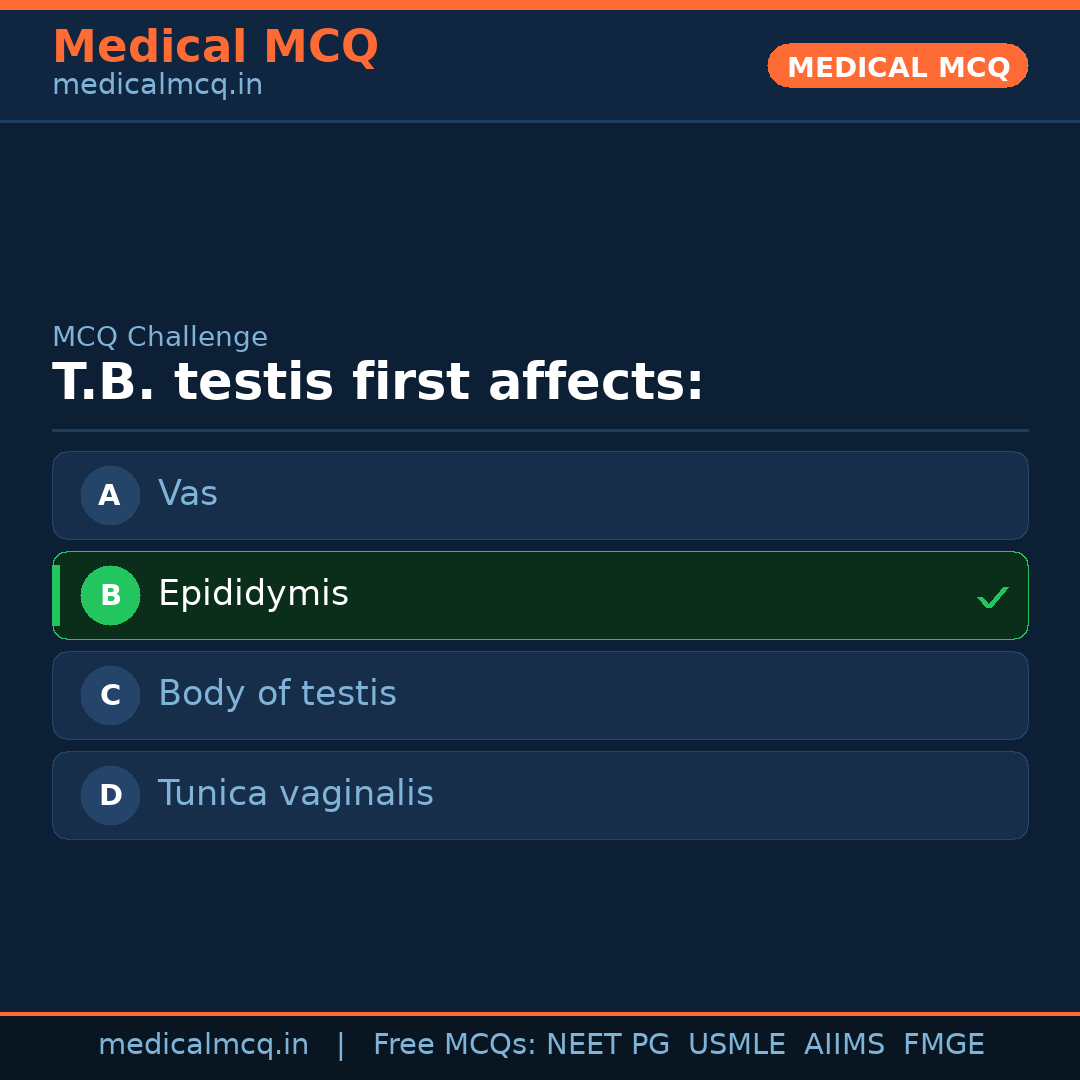Select the "Tunica vaginalis" answer text

pyautogui.click(x=295, y=794)
